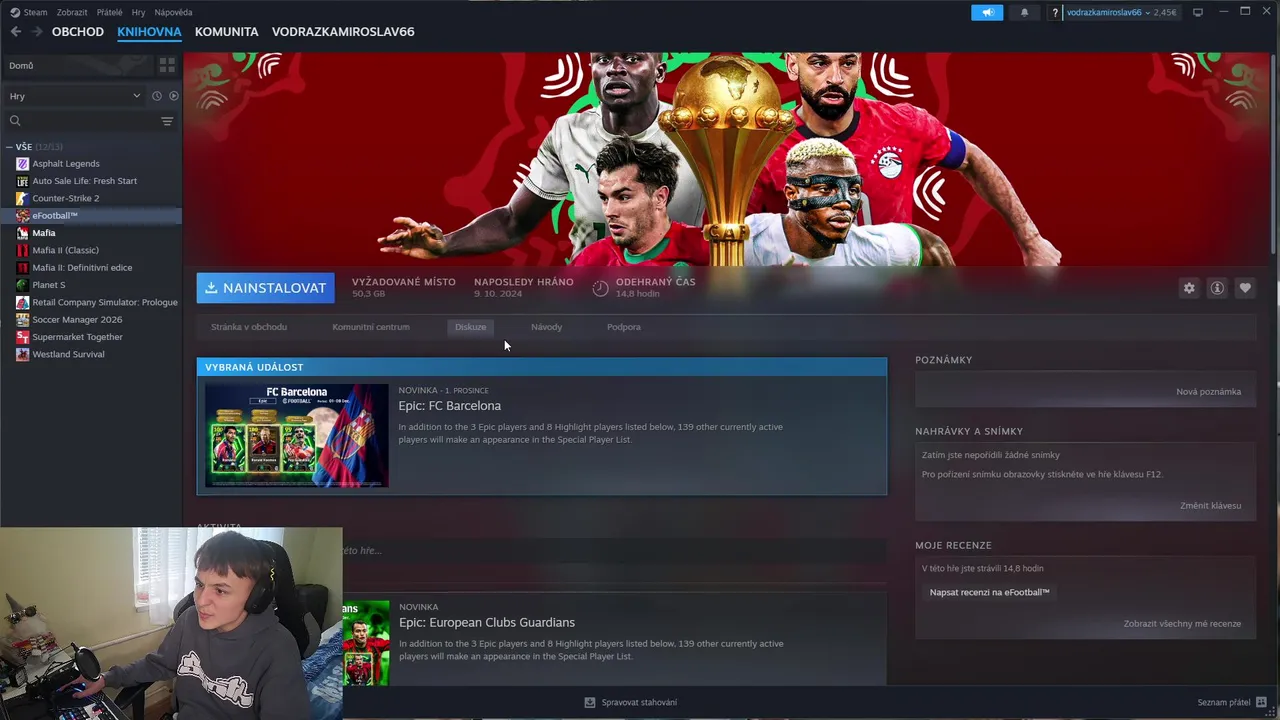Screen dimensions: 1280x720
Task: Click the Epic: FC Barcelona title
Action: point(450,406)
